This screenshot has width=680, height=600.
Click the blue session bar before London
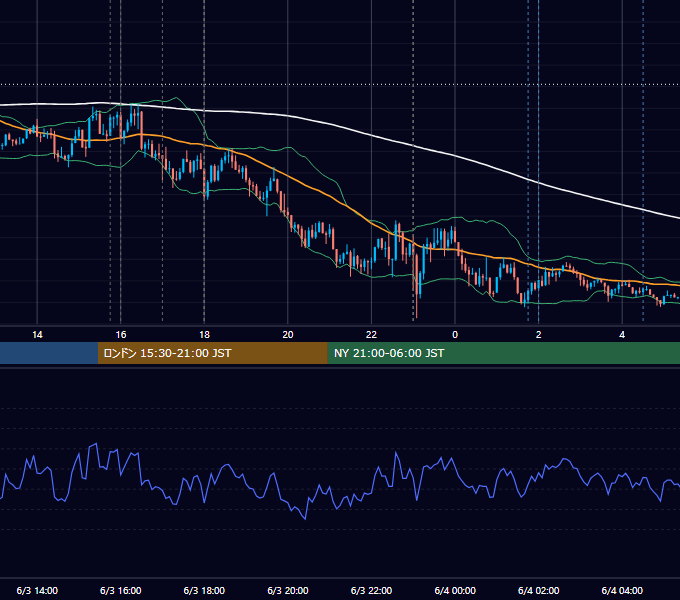click(49, 353)
